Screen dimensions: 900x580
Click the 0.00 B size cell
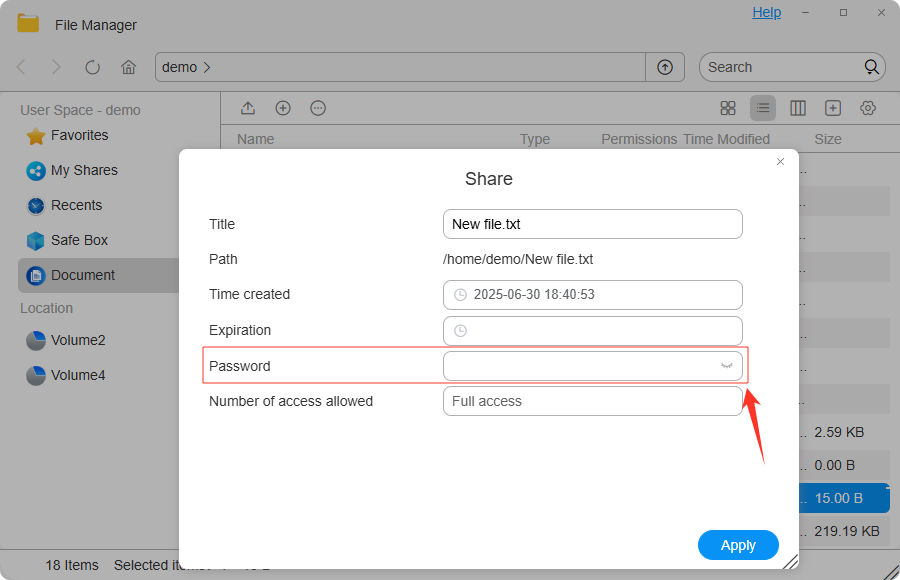click(835, 465)
